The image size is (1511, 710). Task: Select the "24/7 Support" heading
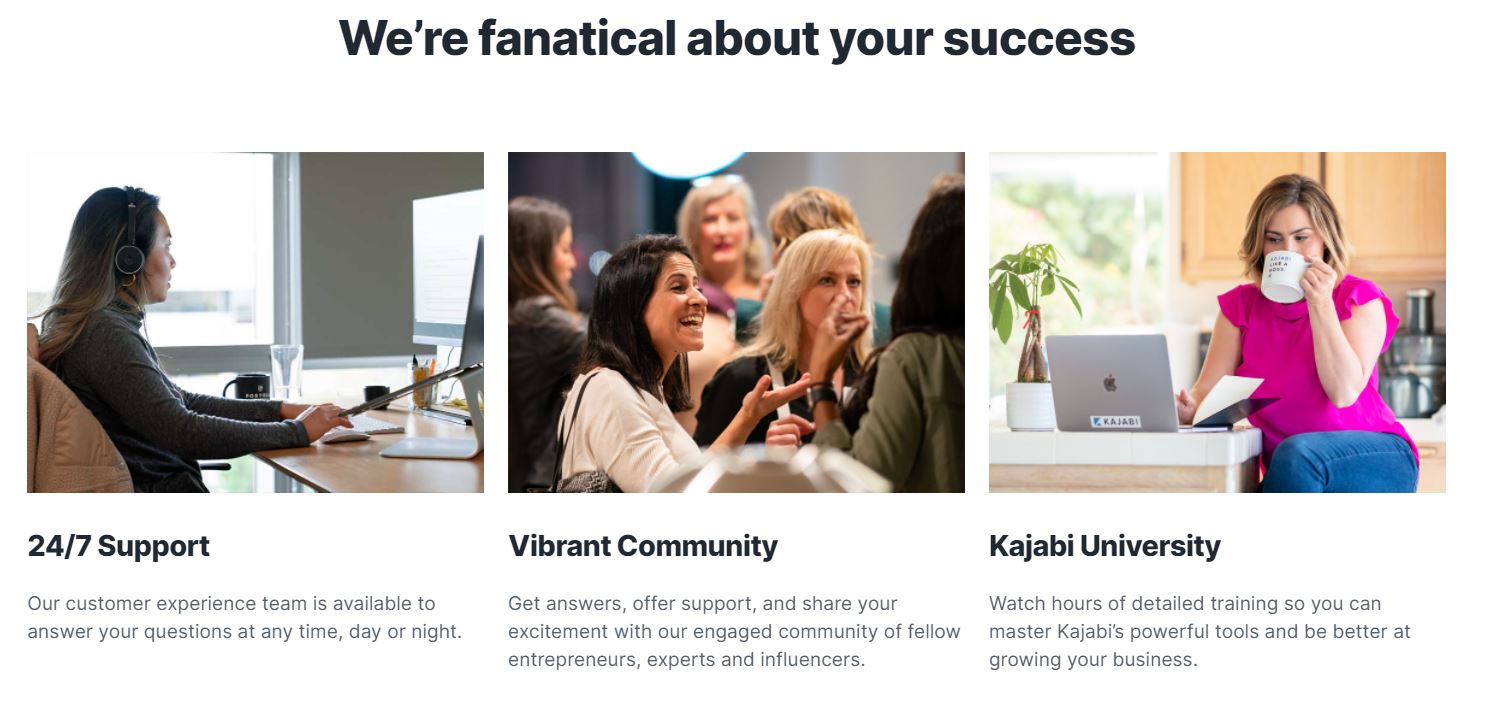point(118,546)
